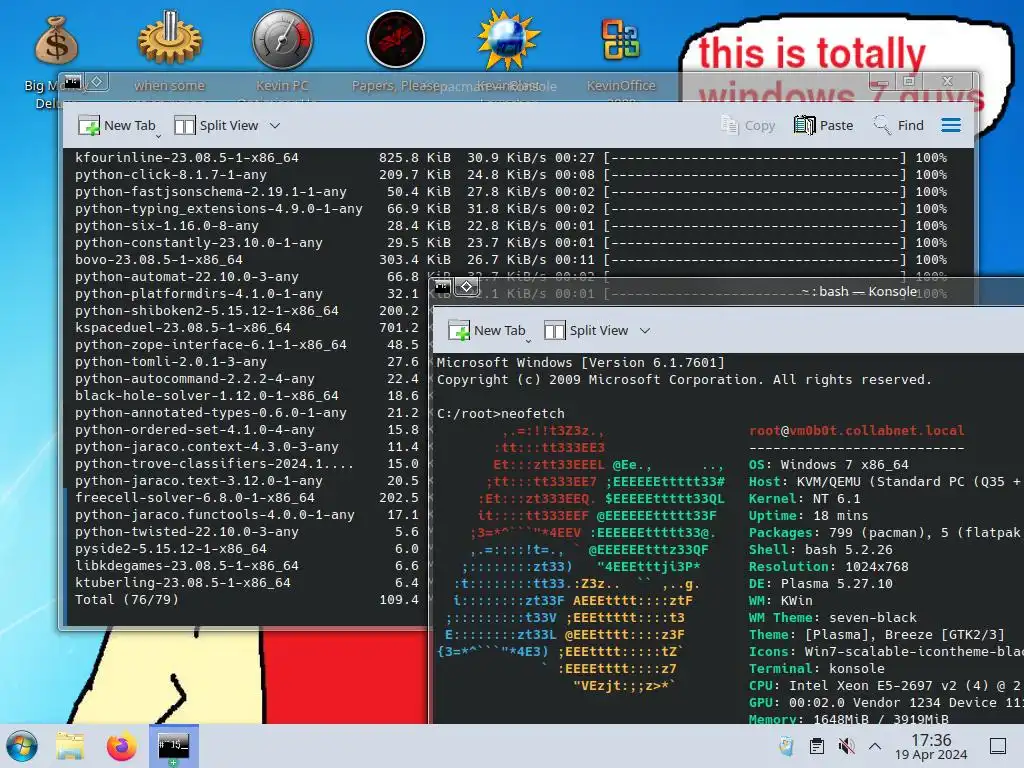This screenshot has width=1024, height=768.
Task: Click the '~ : bash — Konsole' window title
Action: pos(859,291)
